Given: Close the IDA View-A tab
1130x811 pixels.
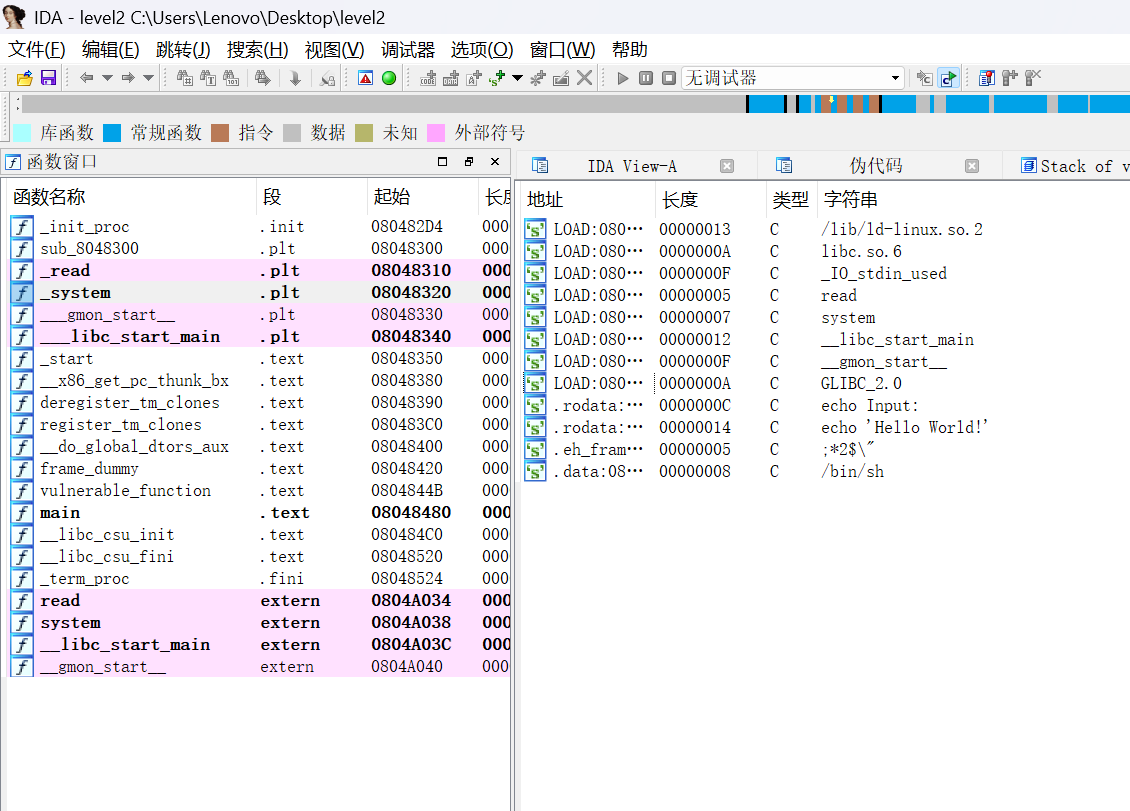Looking at the screenshot, I should [727, 166].
